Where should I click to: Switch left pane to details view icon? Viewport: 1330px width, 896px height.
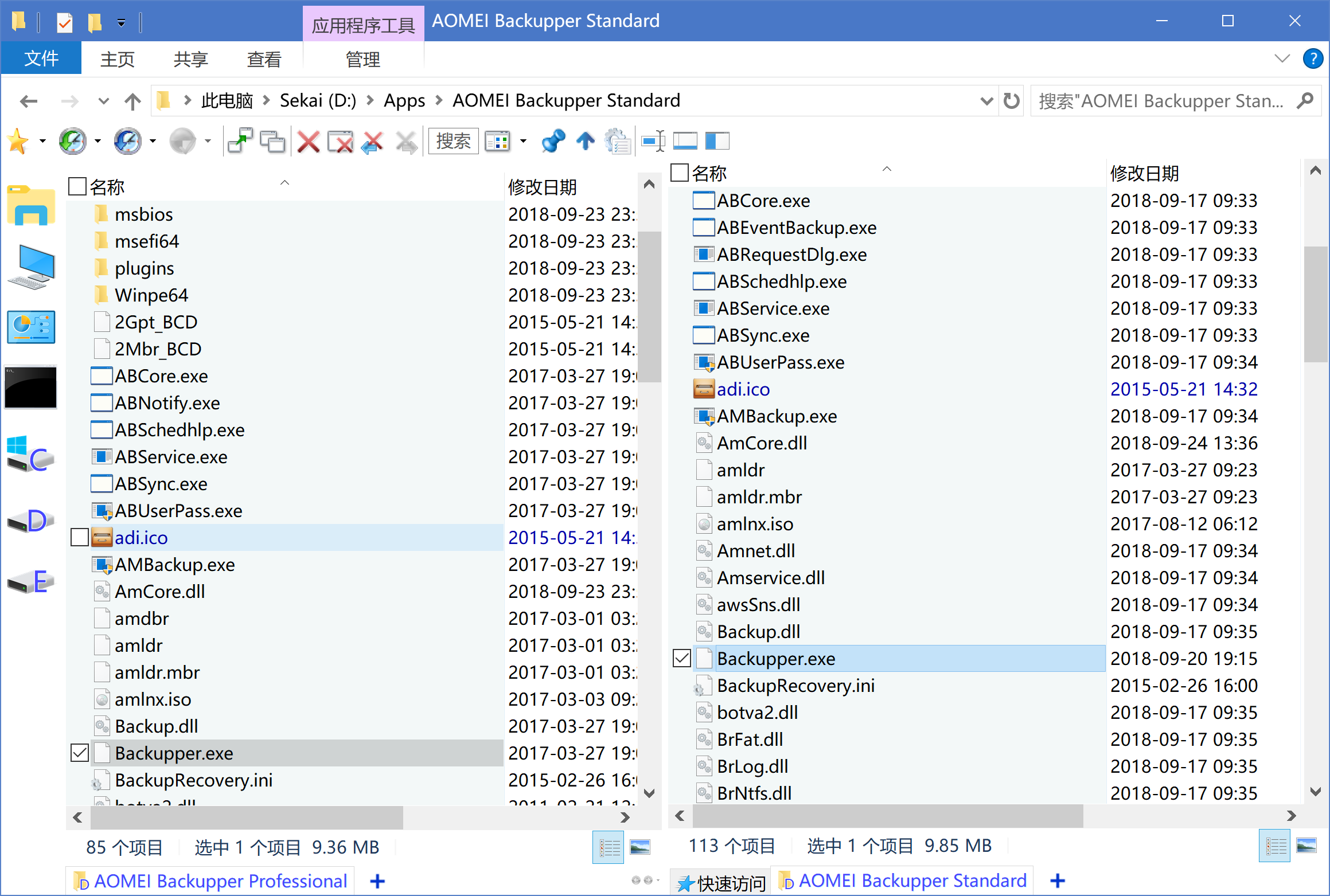coord(609,847)
